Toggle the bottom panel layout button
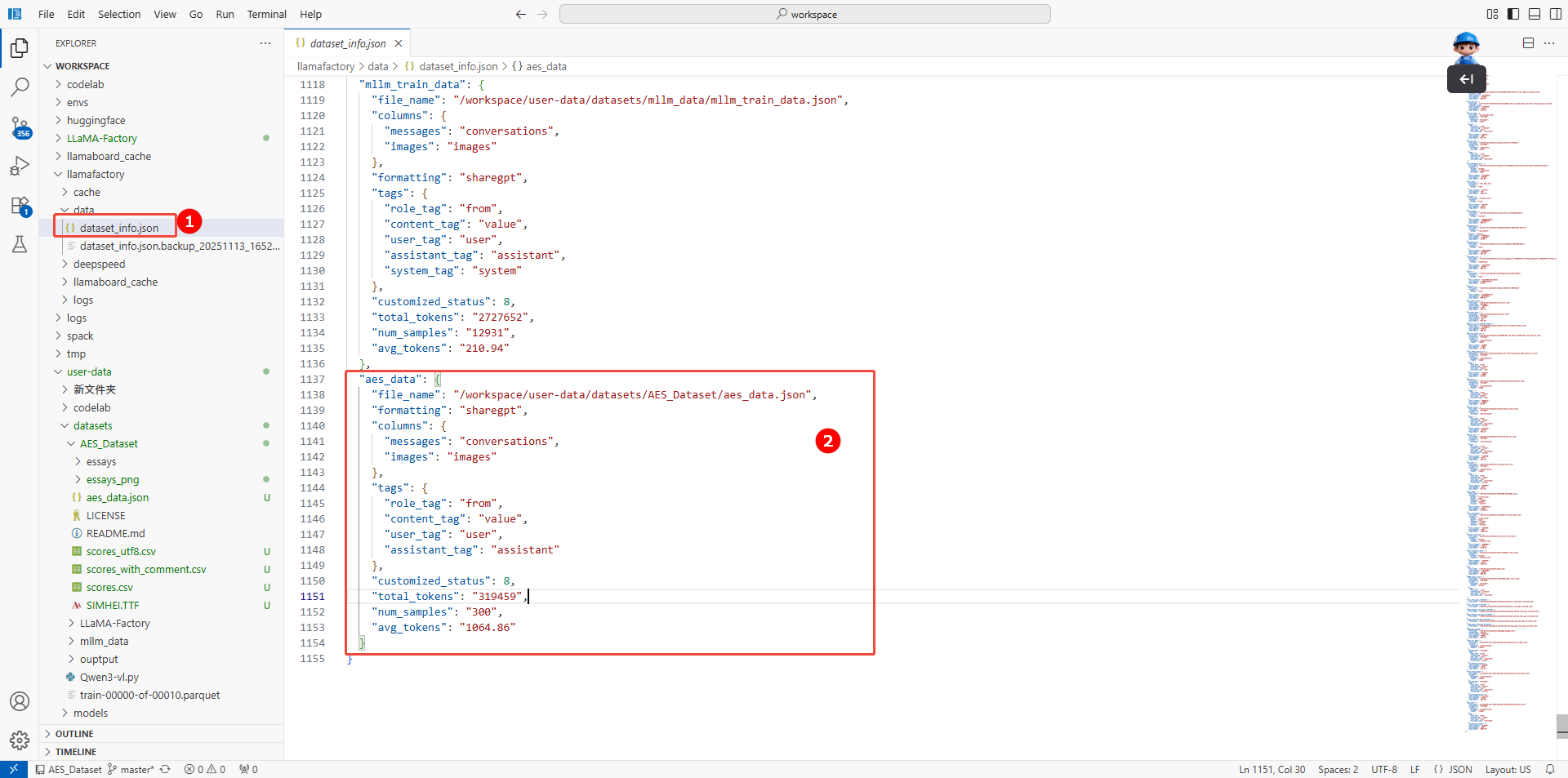The width and height of the screenshot is (1568, 778). (x=1535, y=14)
